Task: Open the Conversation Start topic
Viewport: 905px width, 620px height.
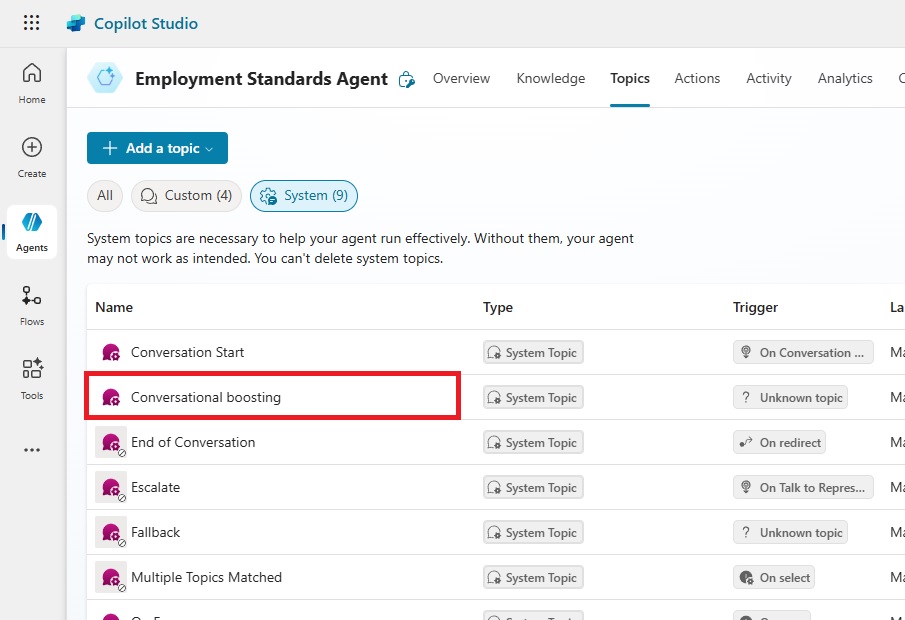Action: pos(187,352)
